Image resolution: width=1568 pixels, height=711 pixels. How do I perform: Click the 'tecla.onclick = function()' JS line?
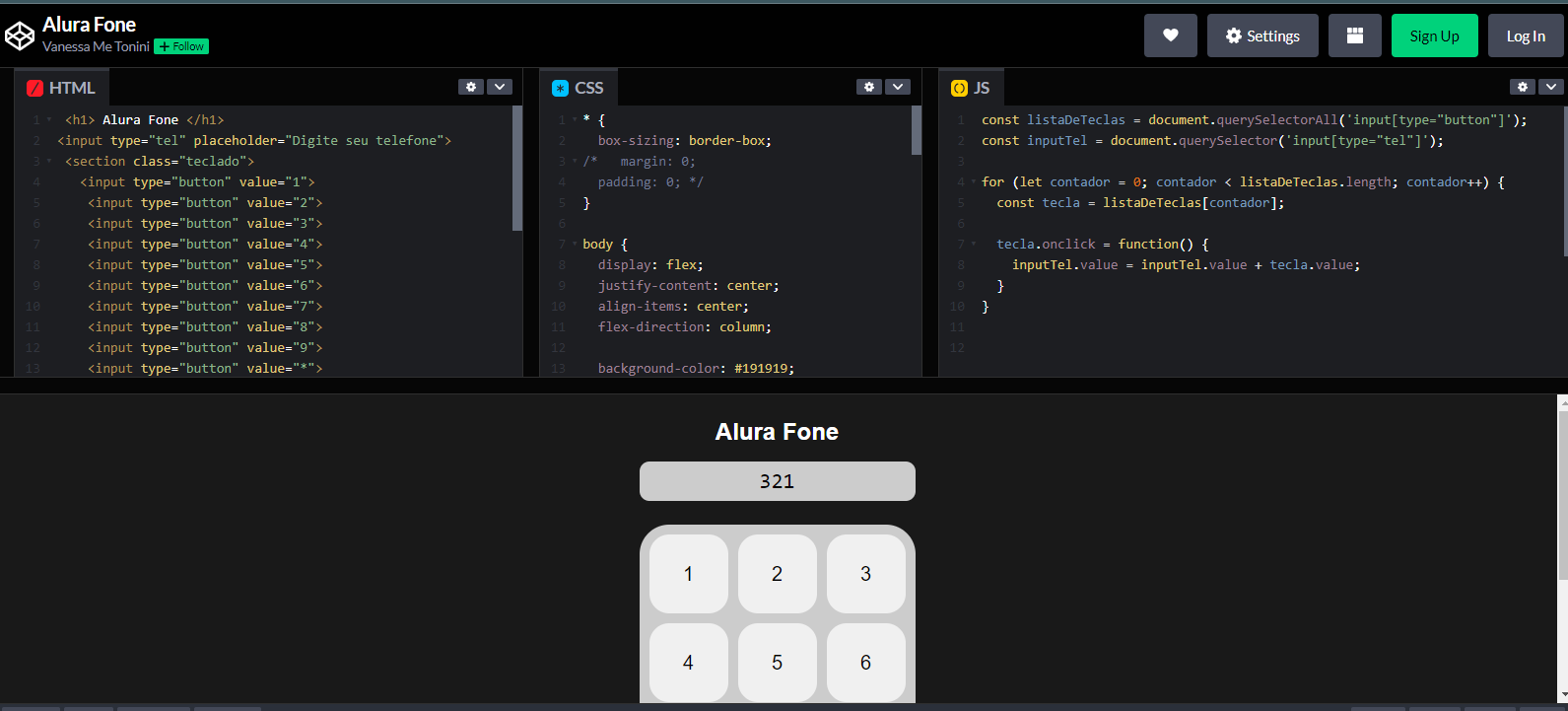1103,244
